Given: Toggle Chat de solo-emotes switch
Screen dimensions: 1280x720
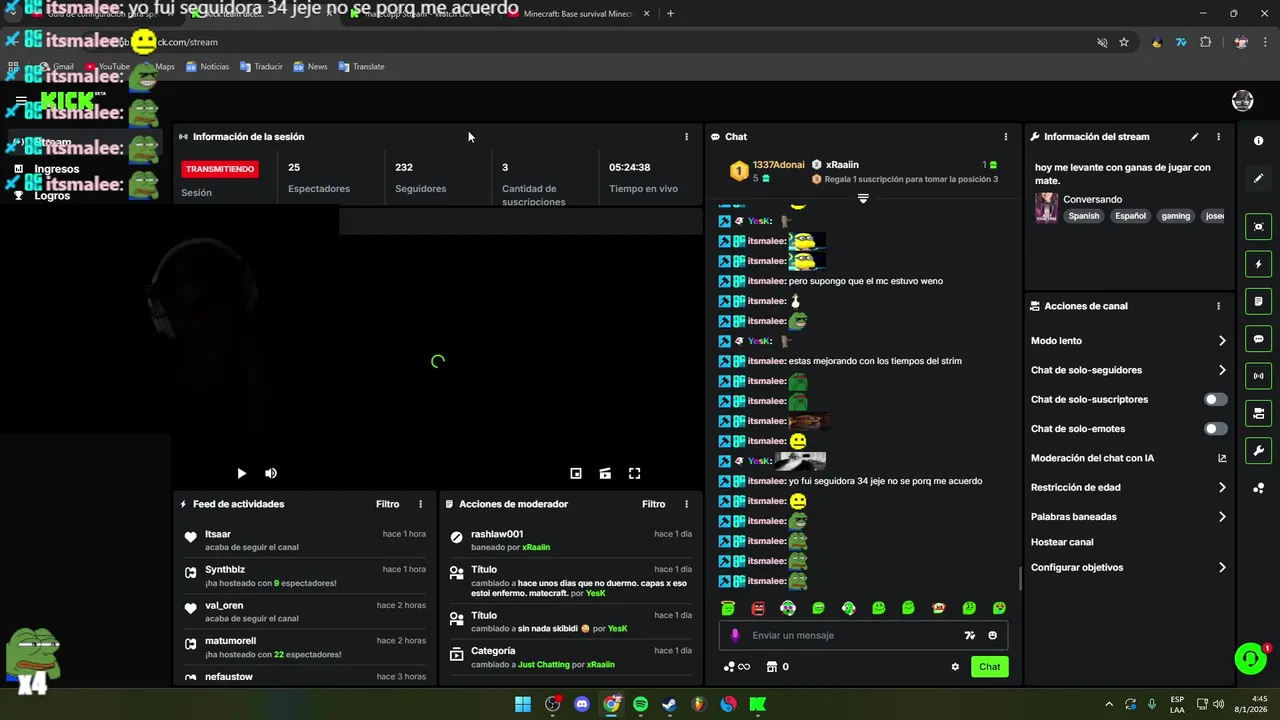Looking at the screenshot, I should (x=1215, y=429).
